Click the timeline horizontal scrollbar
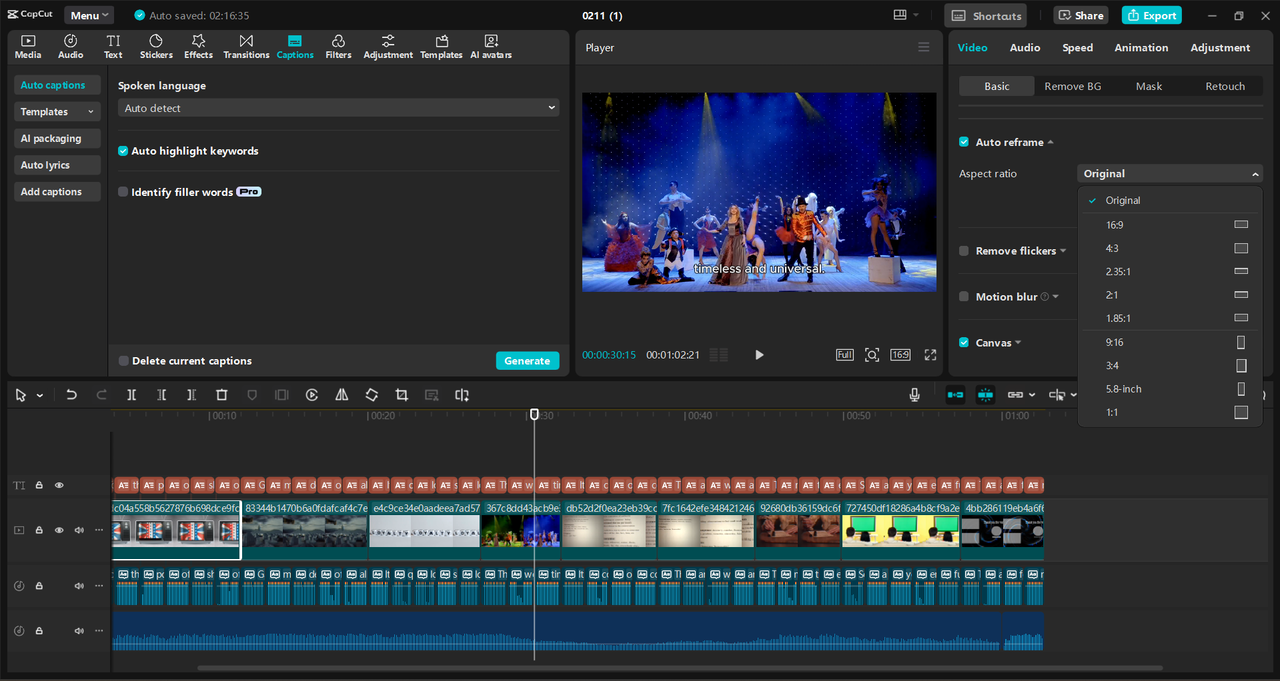1280x681 pixels. point(680,668)
